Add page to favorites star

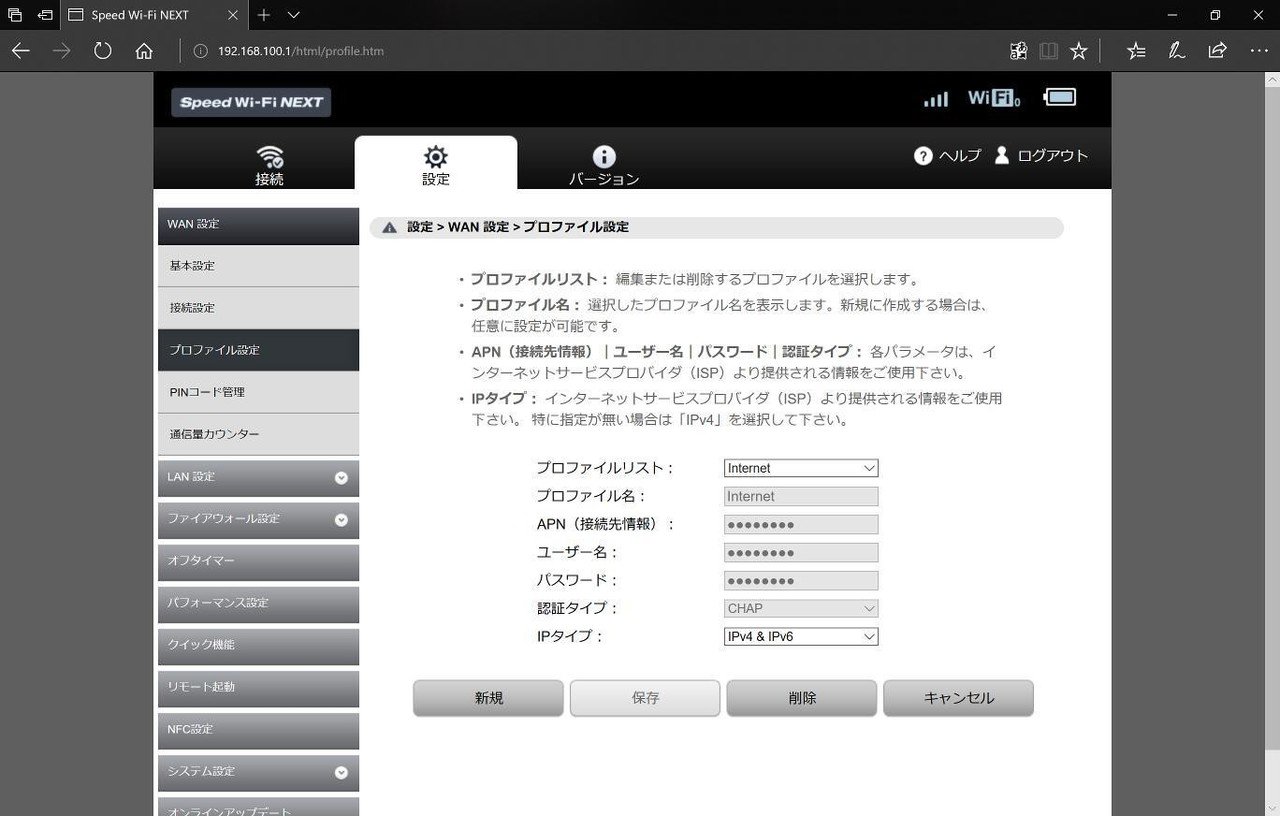coord(1078,51)
